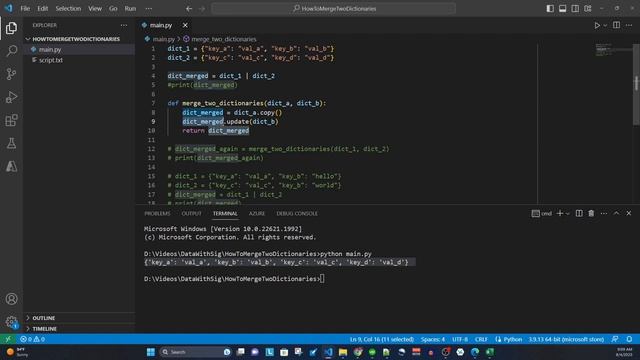The image size is (640, 360).
Task: Switch to the AZURE panel tab
Action: click(257, 213)
